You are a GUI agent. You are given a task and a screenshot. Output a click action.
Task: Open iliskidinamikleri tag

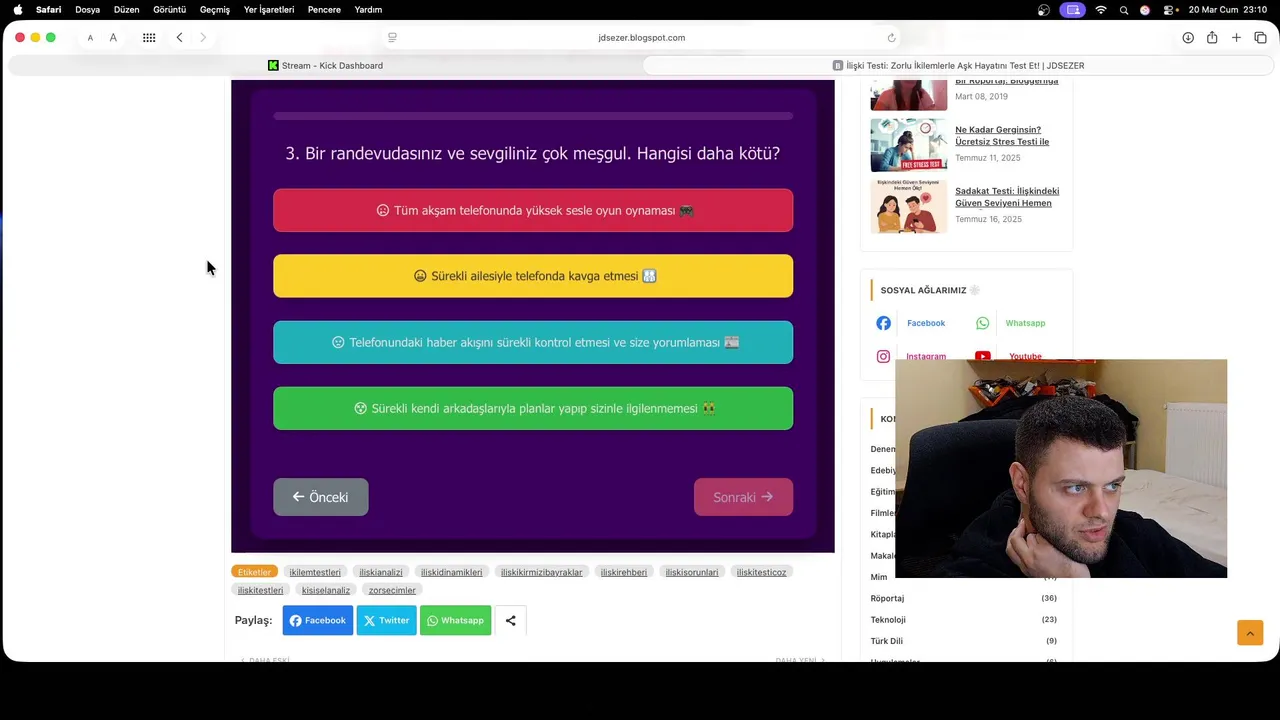tap(451, 572)
